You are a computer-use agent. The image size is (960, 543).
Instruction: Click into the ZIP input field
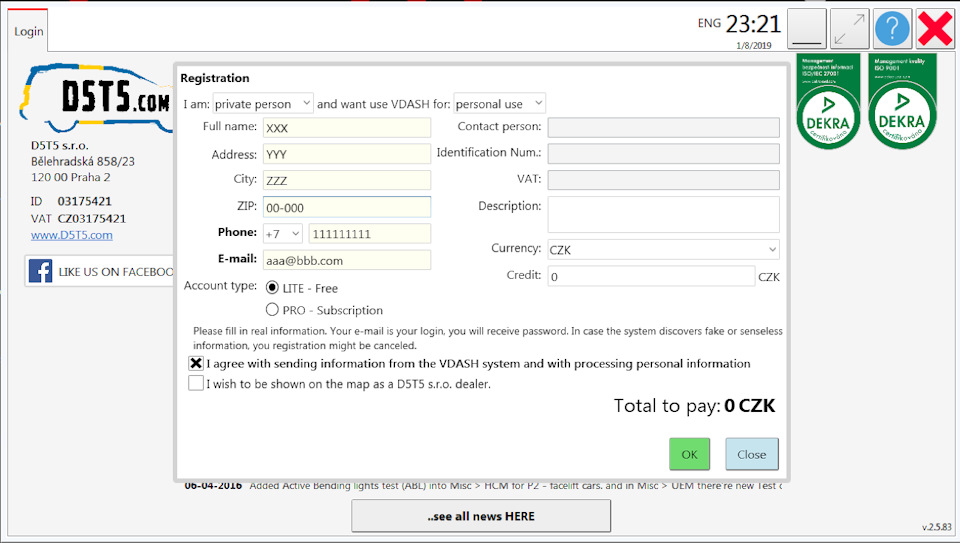347,207
